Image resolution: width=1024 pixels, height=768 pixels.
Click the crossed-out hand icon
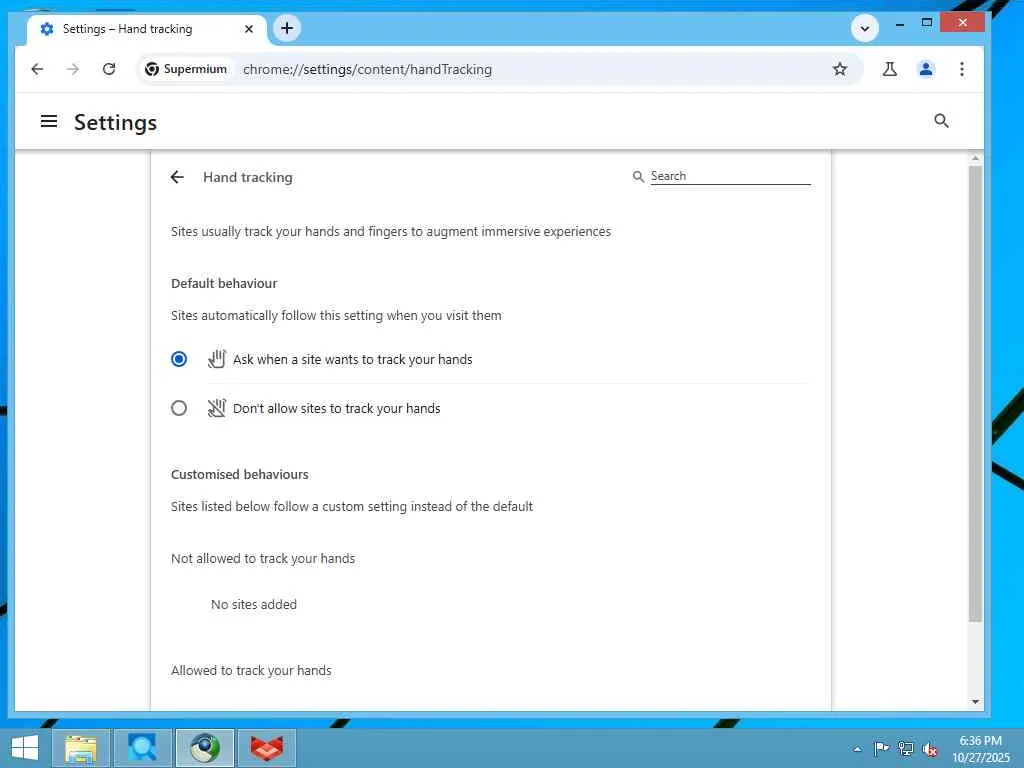click(217, 408)
